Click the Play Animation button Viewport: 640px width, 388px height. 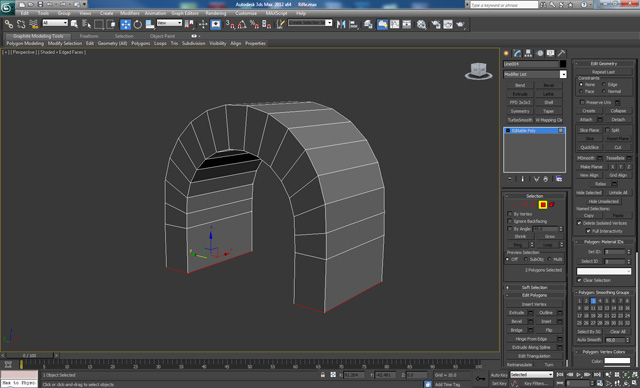(x=578, y=375)
